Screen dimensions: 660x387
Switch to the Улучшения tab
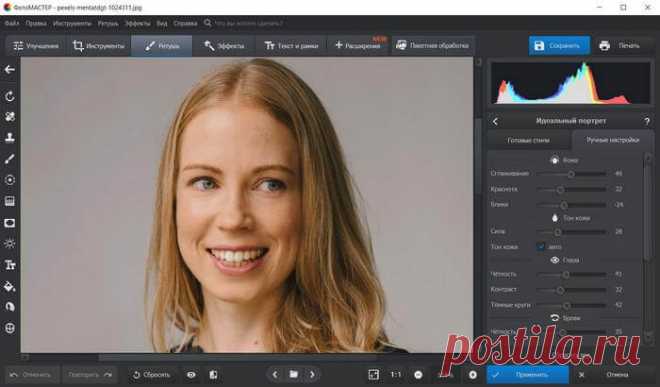pos(36,46)
